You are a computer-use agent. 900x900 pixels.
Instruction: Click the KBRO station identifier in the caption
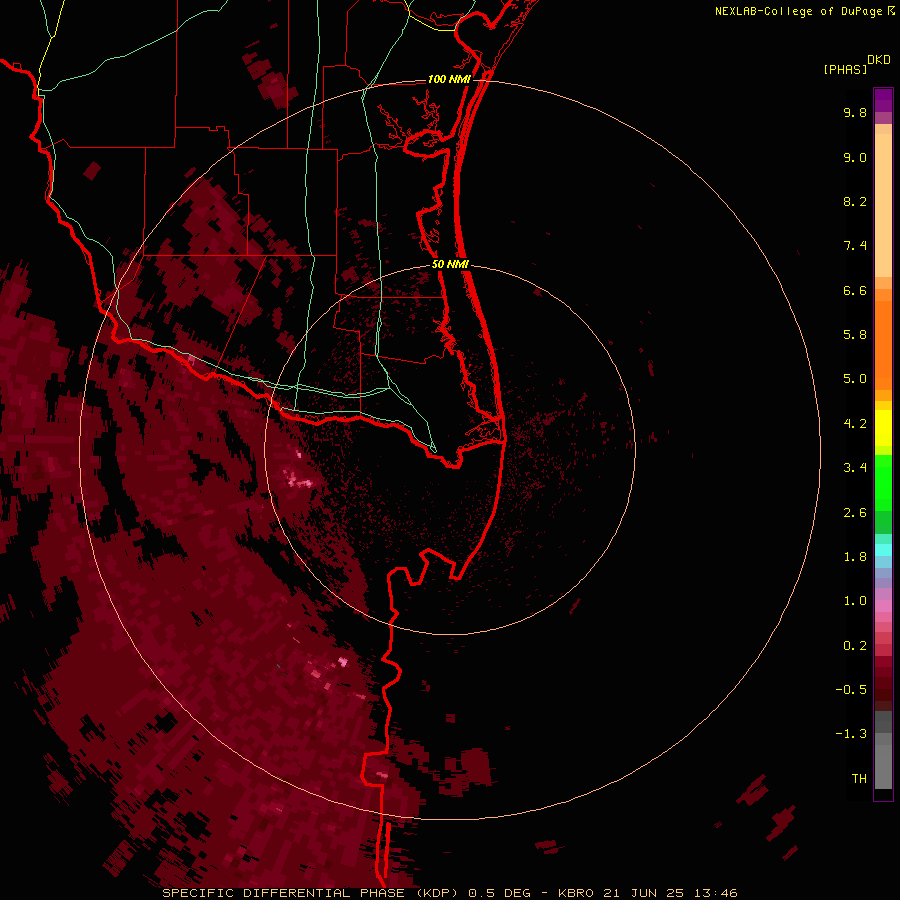click(x=576, y=893)
